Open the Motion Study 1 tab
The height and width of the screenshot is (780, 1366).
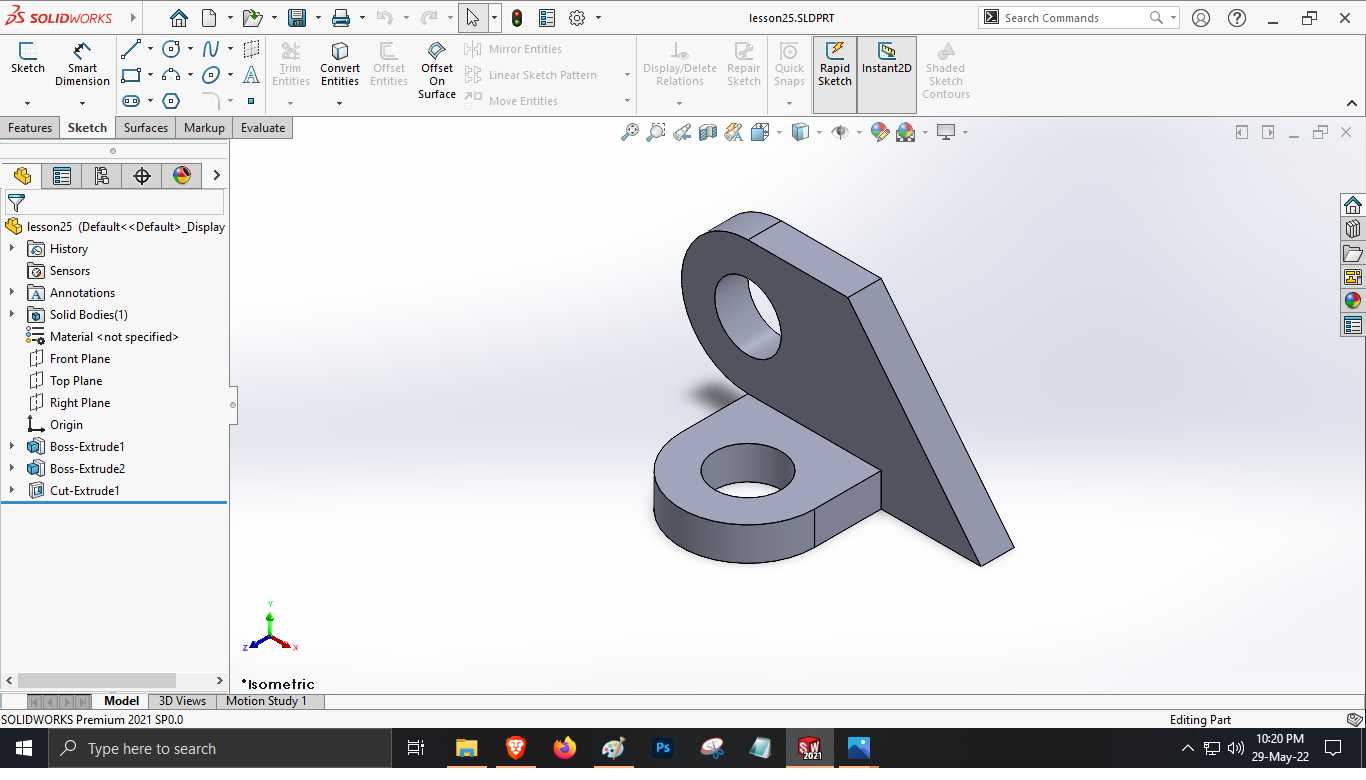pyautogui.click(x=266, y=701)
